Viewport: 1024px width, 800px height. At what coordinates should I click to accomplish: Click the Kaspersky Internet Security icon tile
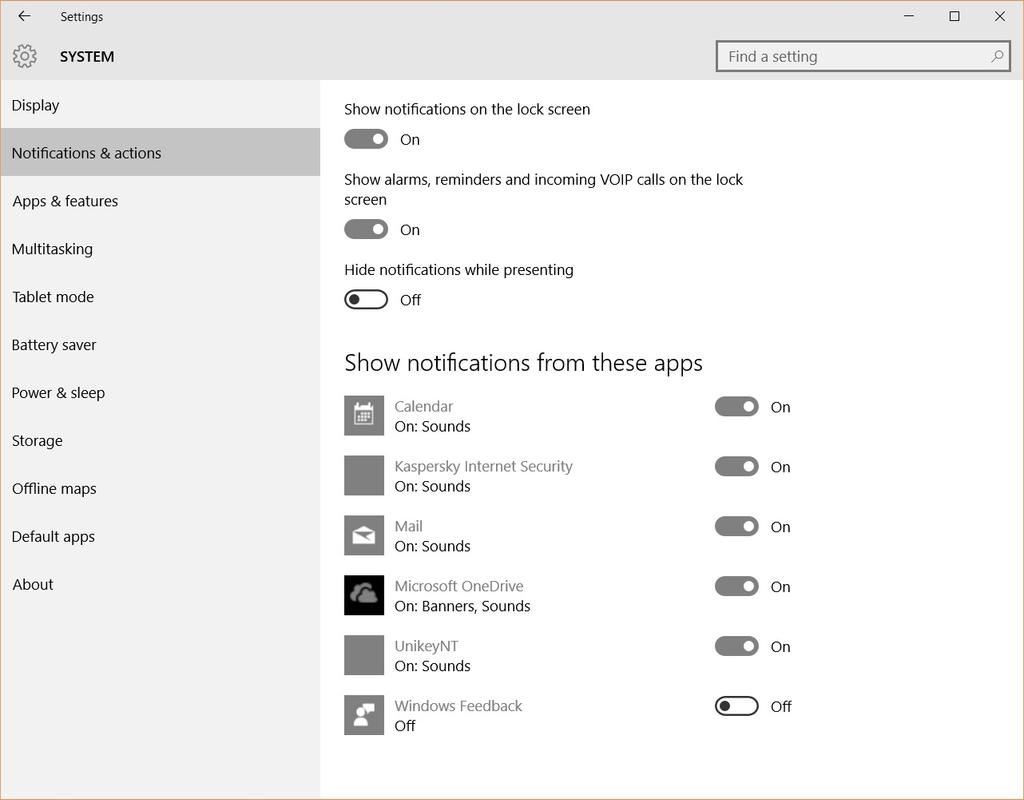pos(364,475)
